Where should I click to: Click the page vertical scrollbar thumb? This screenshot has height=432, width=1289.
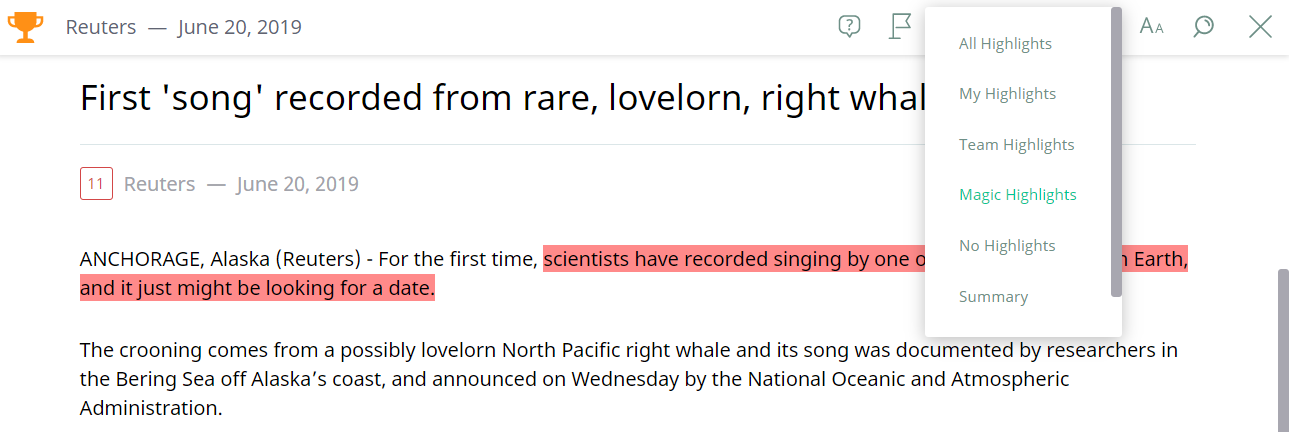[1283, 350]
